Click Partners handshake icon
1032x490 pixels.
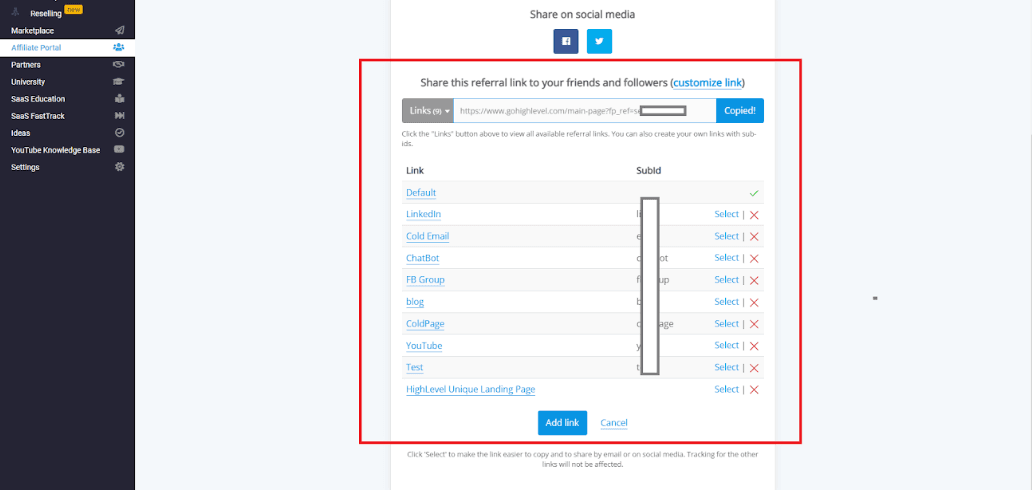tap(119, 65)
